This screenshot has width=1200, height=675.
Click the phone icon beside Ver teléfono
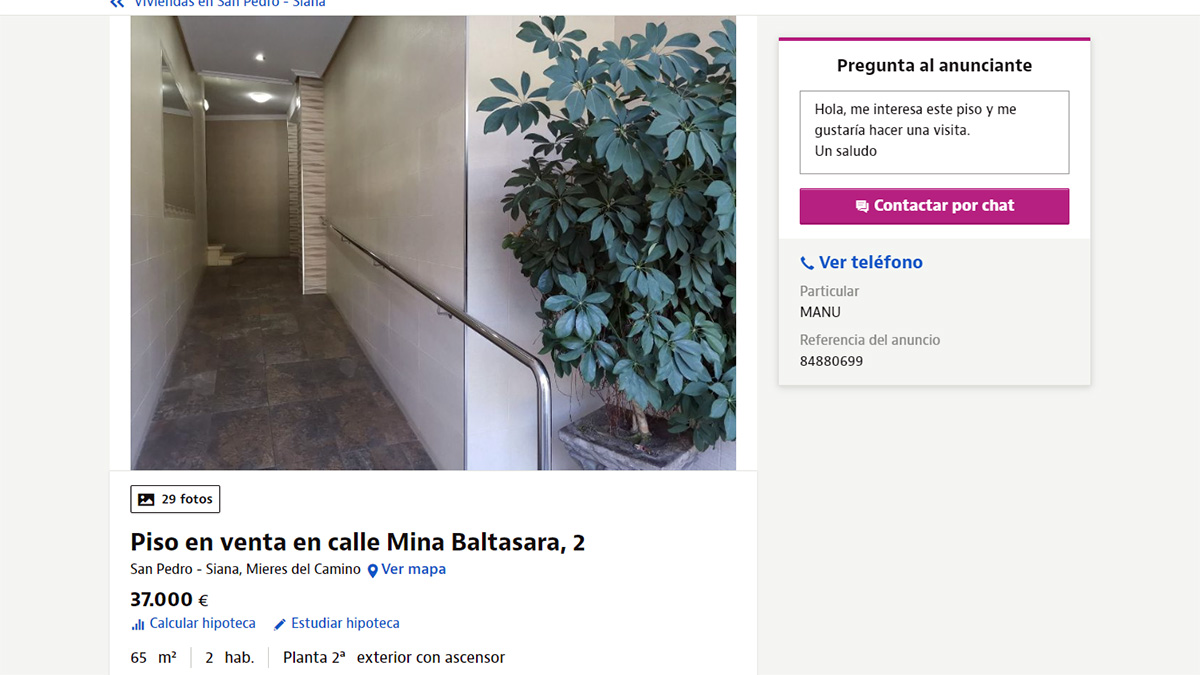pyautogui.click(x=807, y=263)
